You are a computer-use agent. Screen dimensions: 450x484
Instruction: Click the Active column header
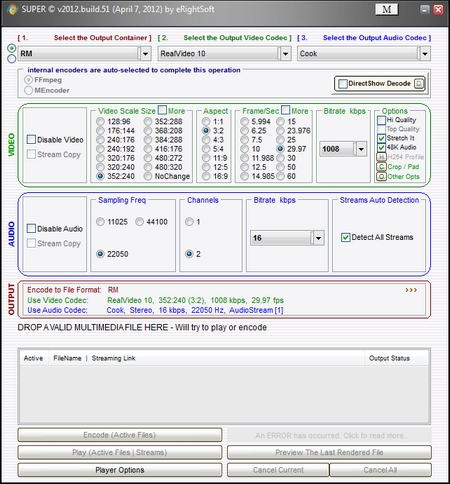point(33,358)
